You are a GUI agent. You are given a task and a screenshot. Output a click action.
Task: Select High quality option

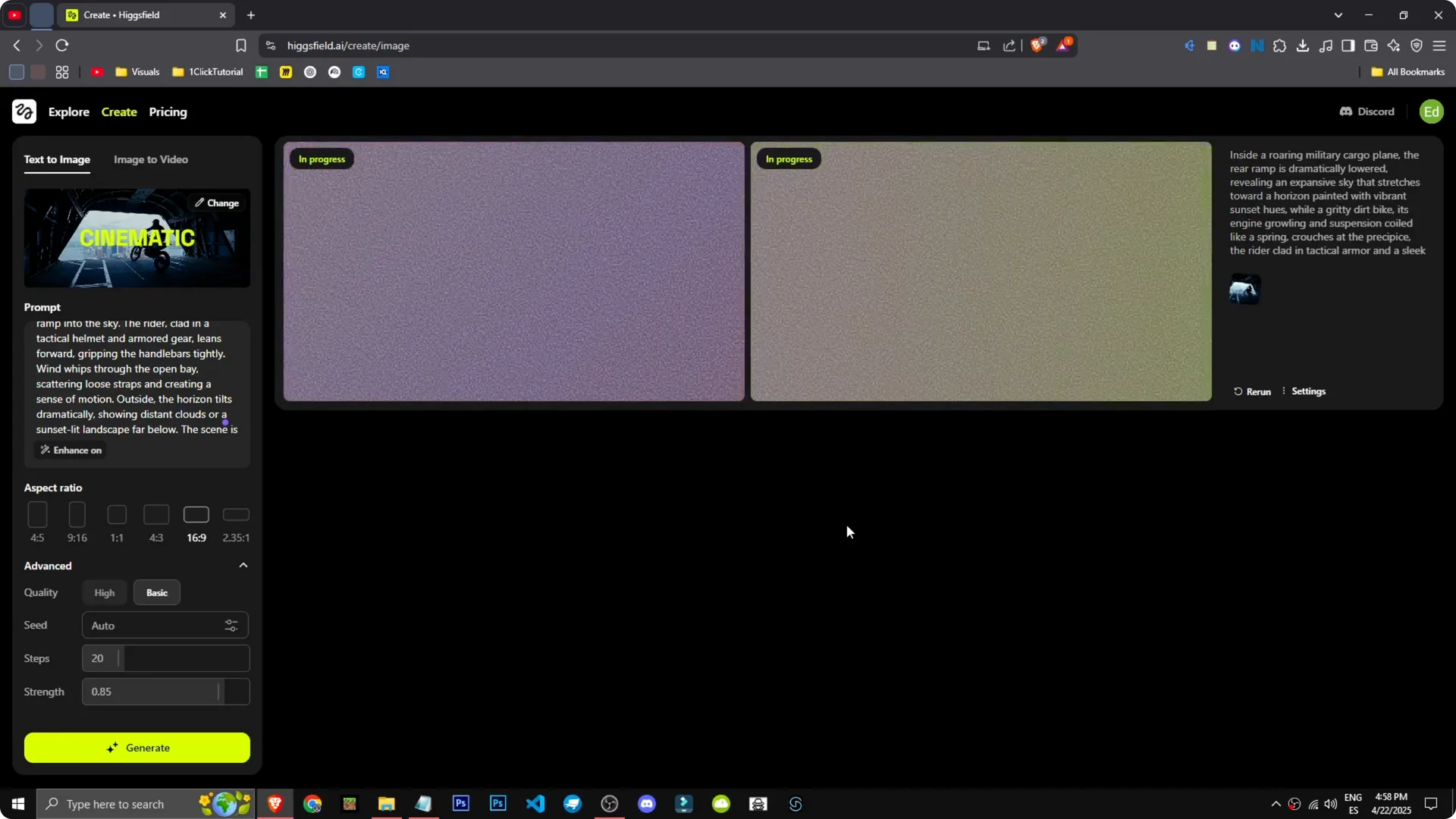click(105, 593)
